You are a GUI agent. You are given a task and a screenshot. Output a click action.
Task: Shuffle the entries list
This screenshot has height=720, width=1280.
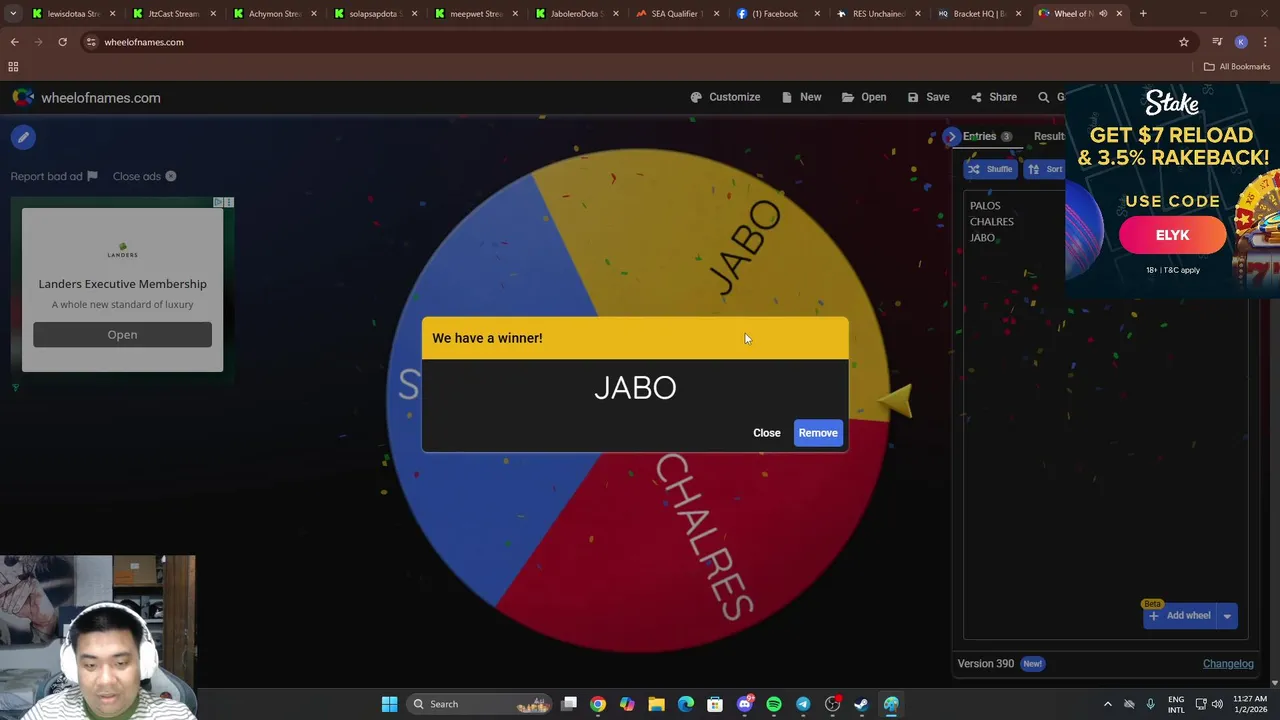pos(990,169)
